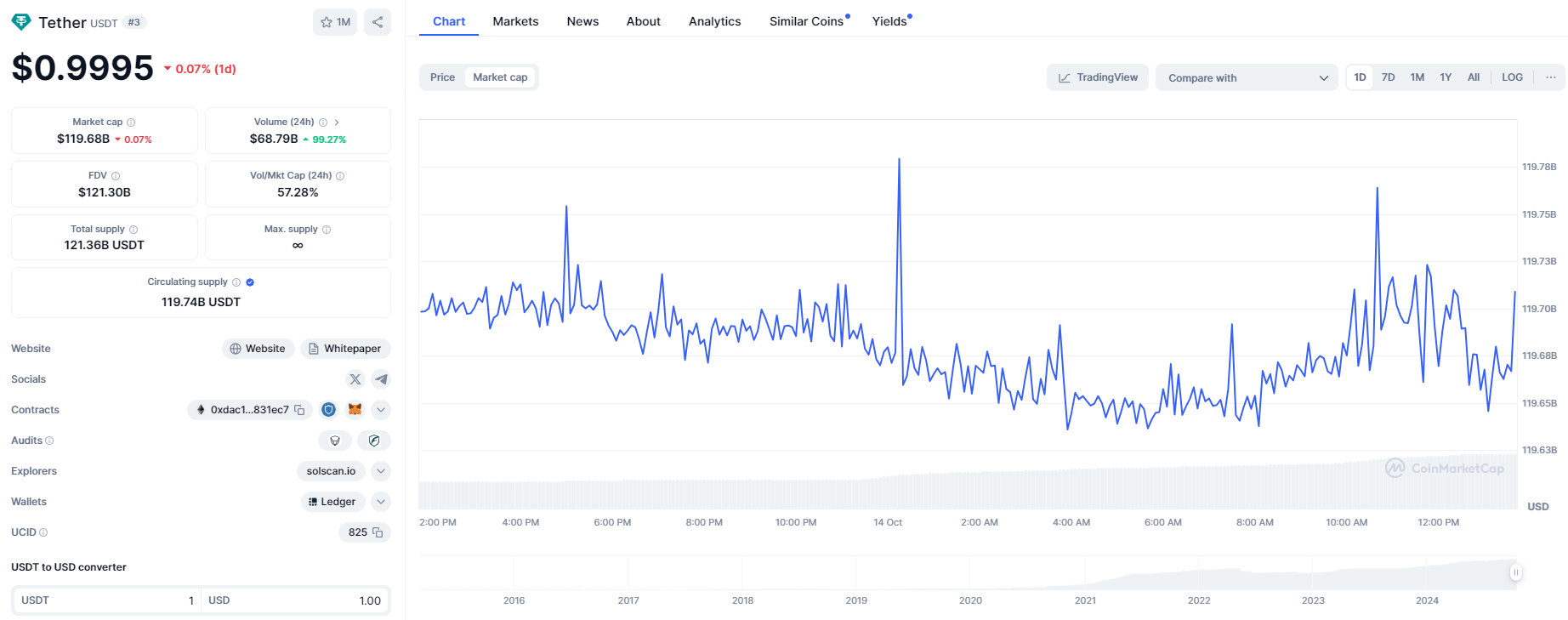1568x620 pixels.
Task: Click the USD amount input field
Action: tap(295, 600)
